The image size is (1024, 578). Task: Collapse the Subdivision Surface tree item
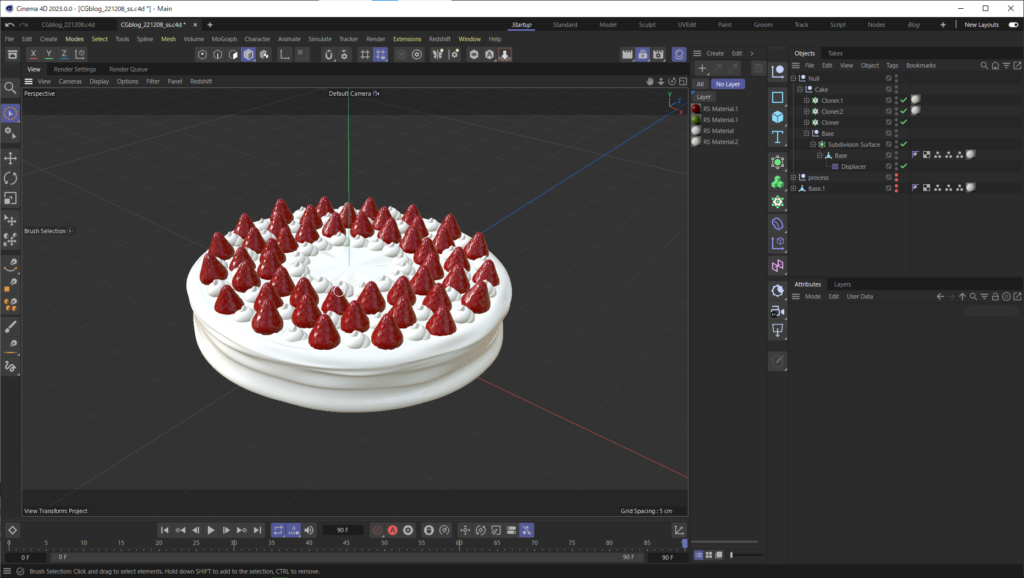pos(812,144)
